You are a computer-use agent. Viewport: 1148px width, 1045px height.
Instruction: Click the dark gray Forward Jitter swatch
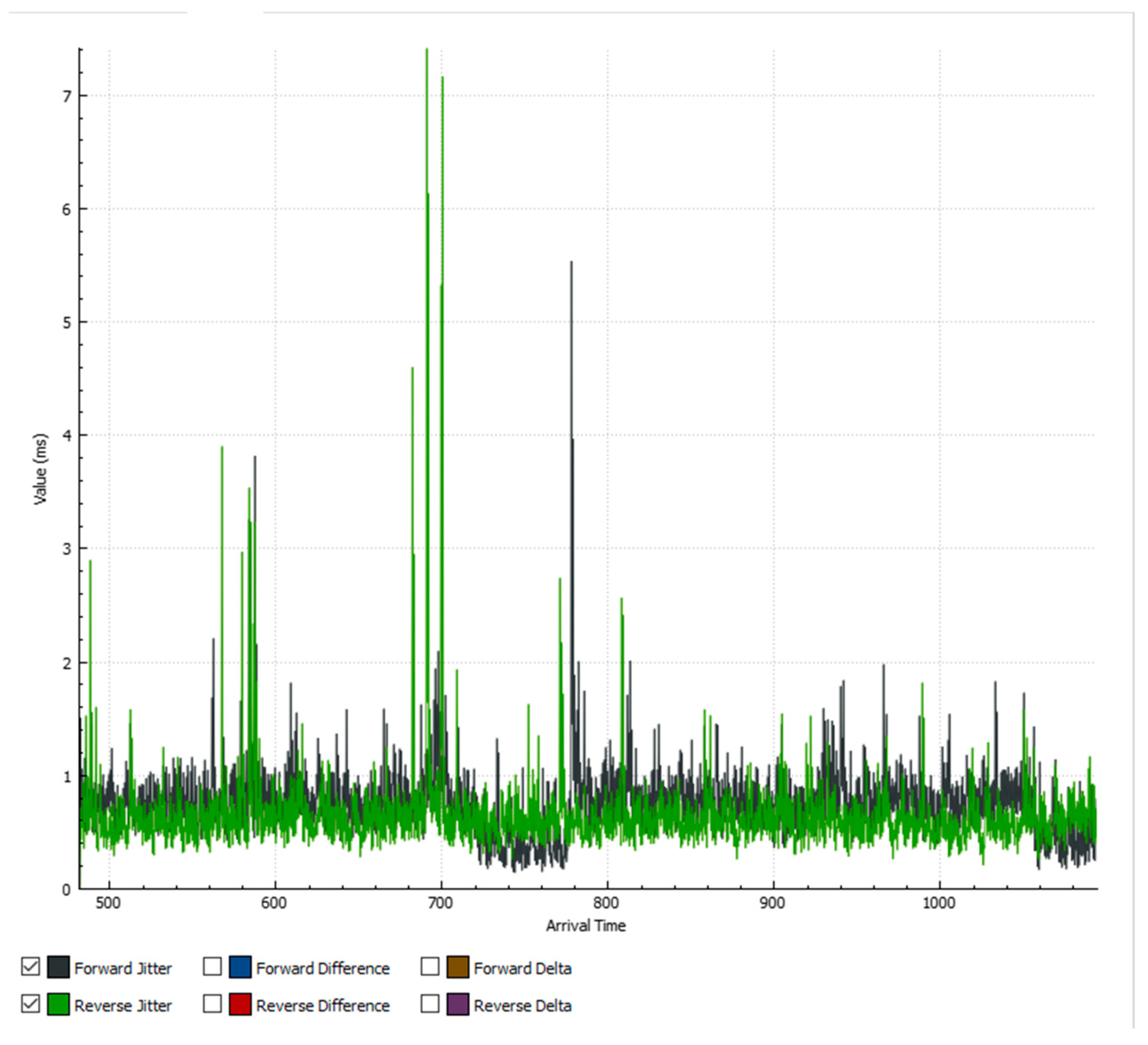58,968
